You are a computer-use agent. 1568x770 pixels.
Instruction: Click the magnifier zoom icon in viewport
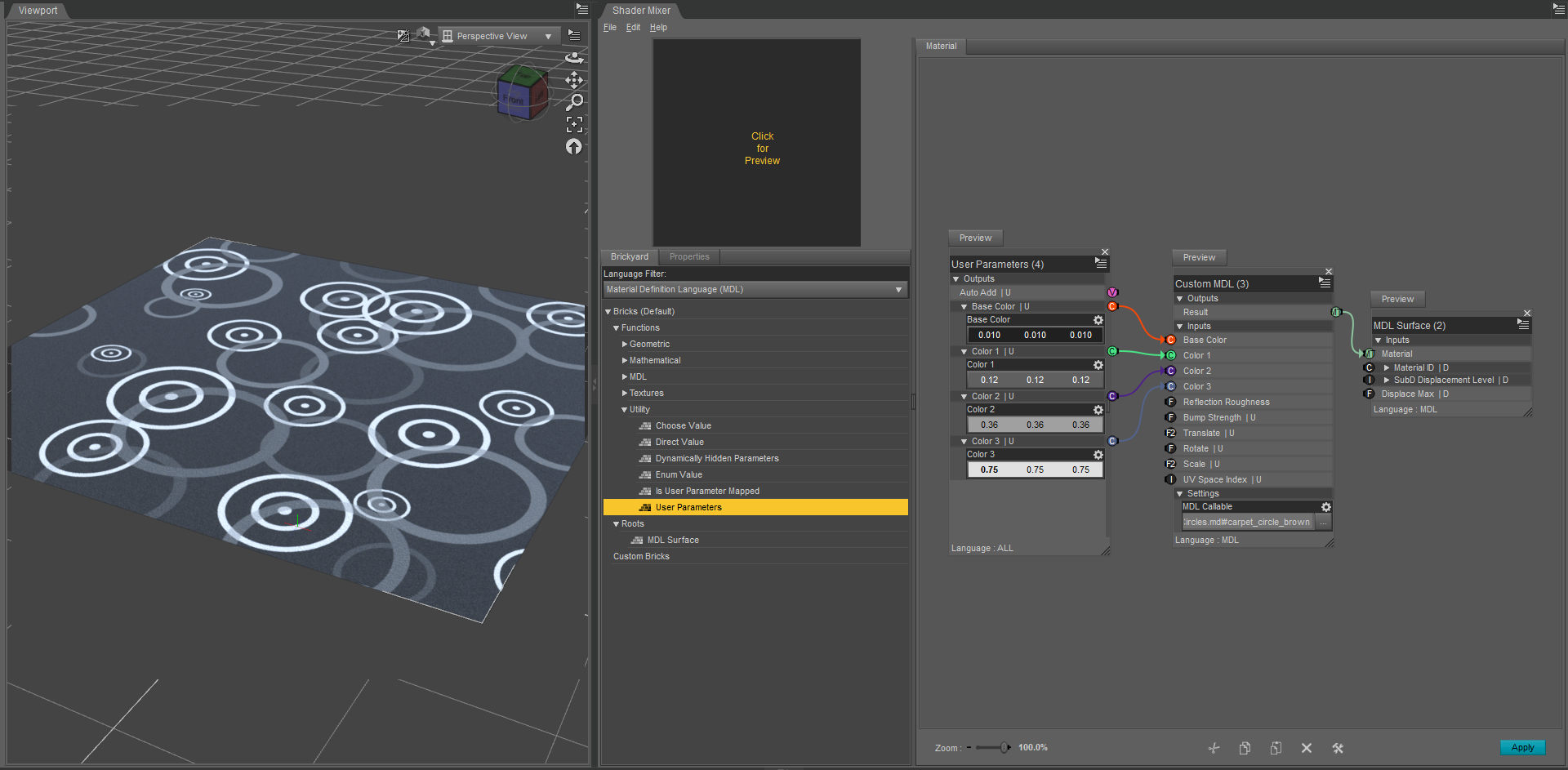(574, 102)
